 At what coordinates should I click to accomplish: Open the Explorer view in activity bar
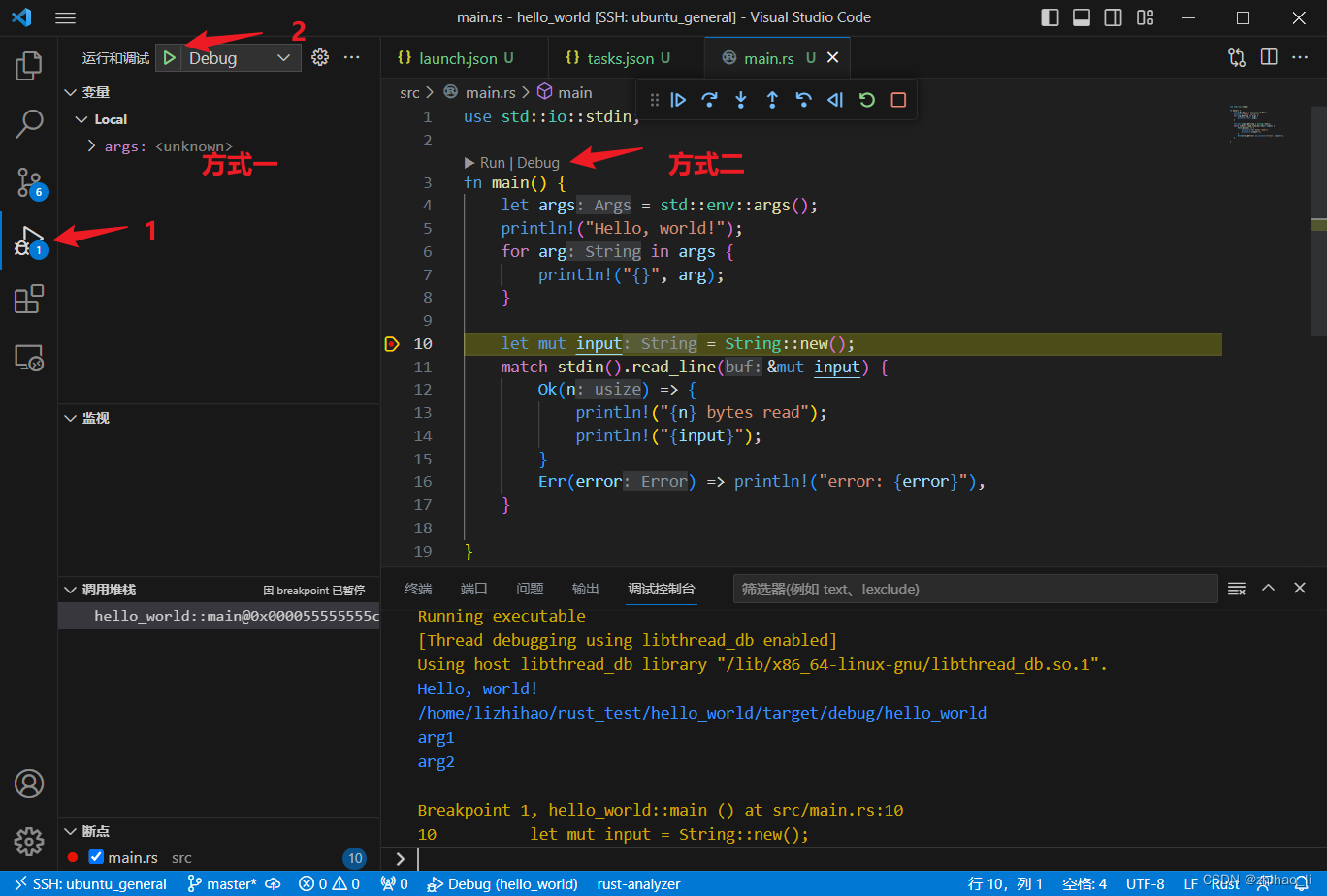29,66
